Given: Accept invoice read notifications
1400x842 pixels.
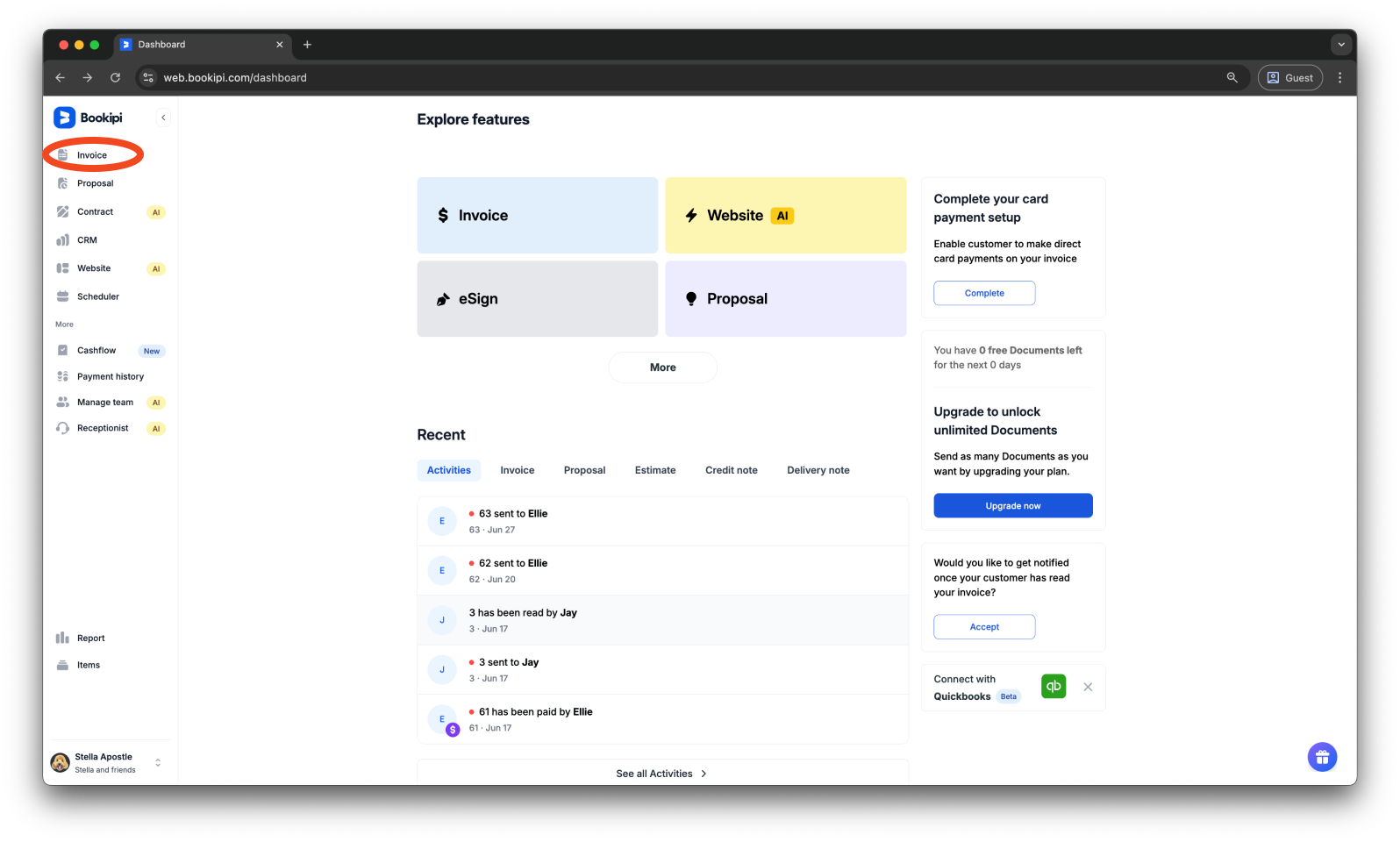Looking at the screenshot, I should point(984,626).
